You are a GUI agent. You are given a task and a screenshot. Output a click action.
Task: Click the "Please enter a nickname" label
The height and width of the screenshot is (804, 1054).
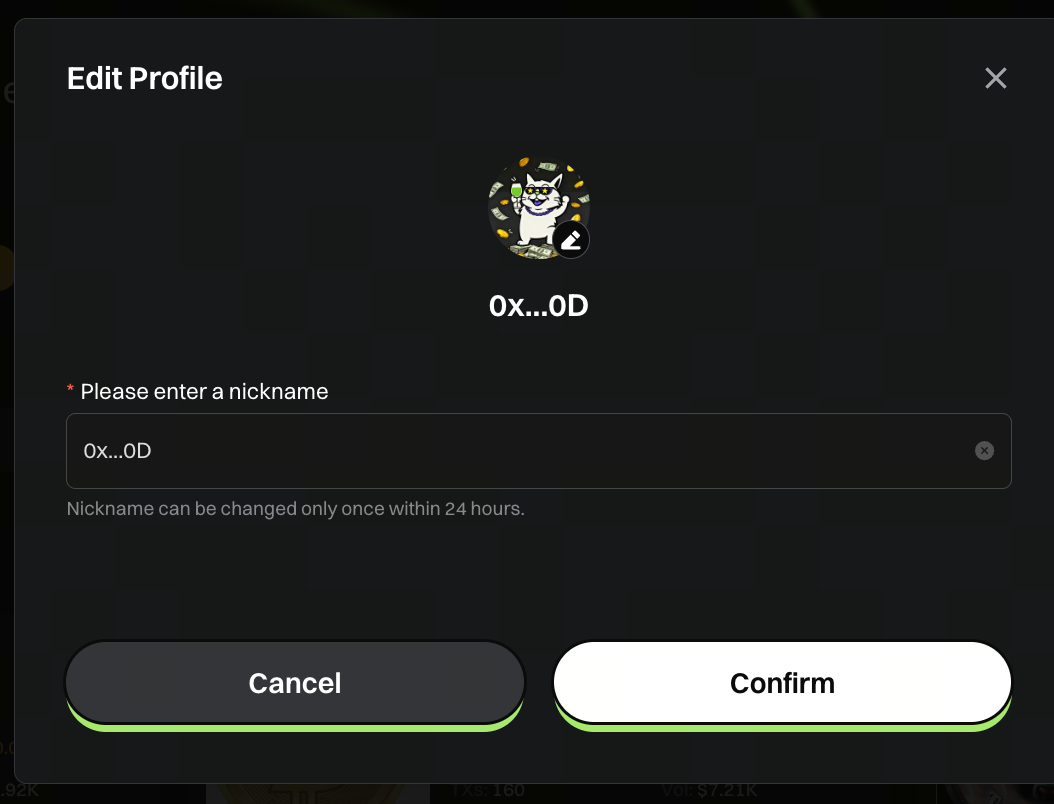(204, 391)
